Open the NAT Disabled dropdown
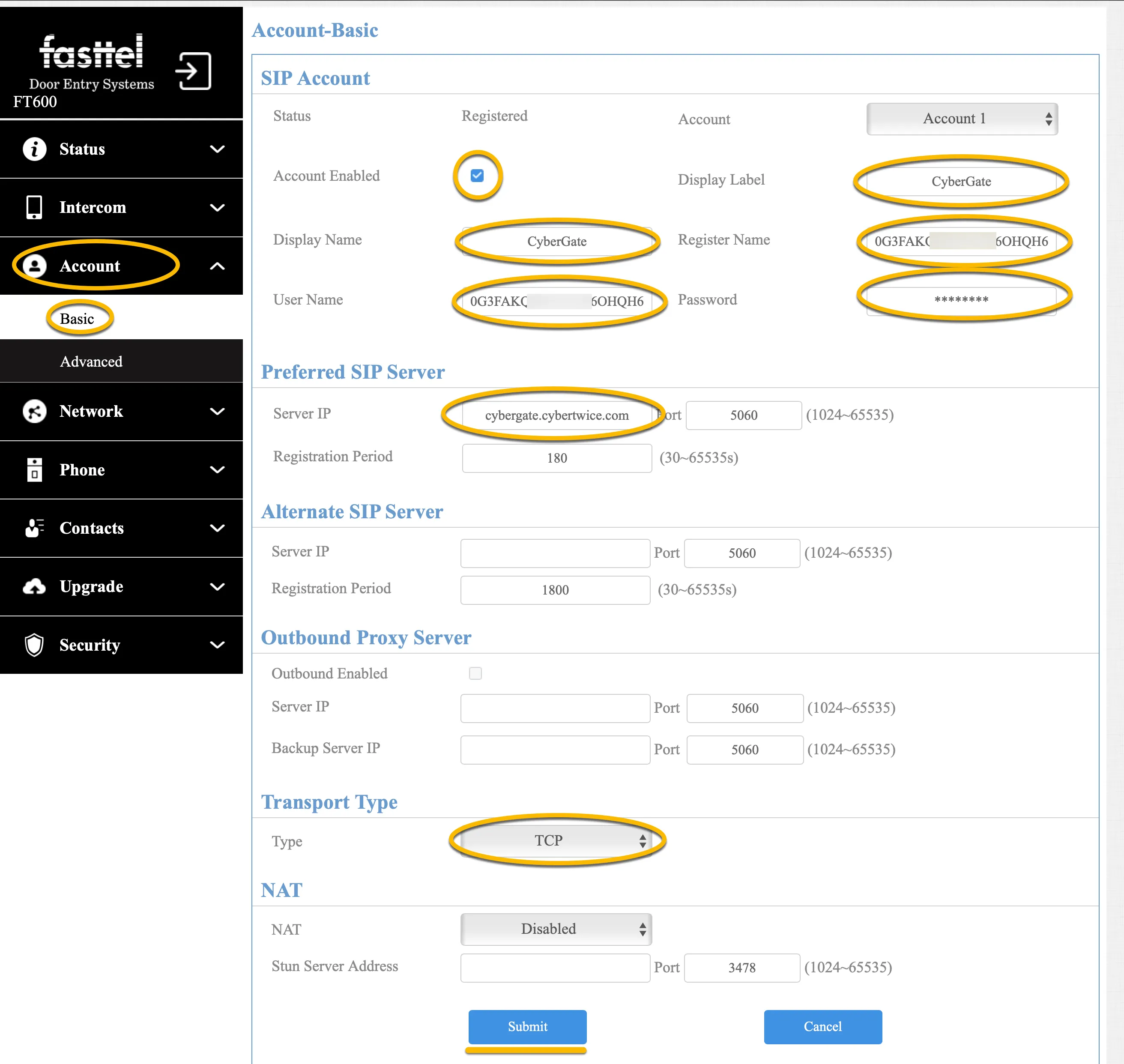Image resolution: width=1124 pixels, height=1064 pixels. point(556,929)
